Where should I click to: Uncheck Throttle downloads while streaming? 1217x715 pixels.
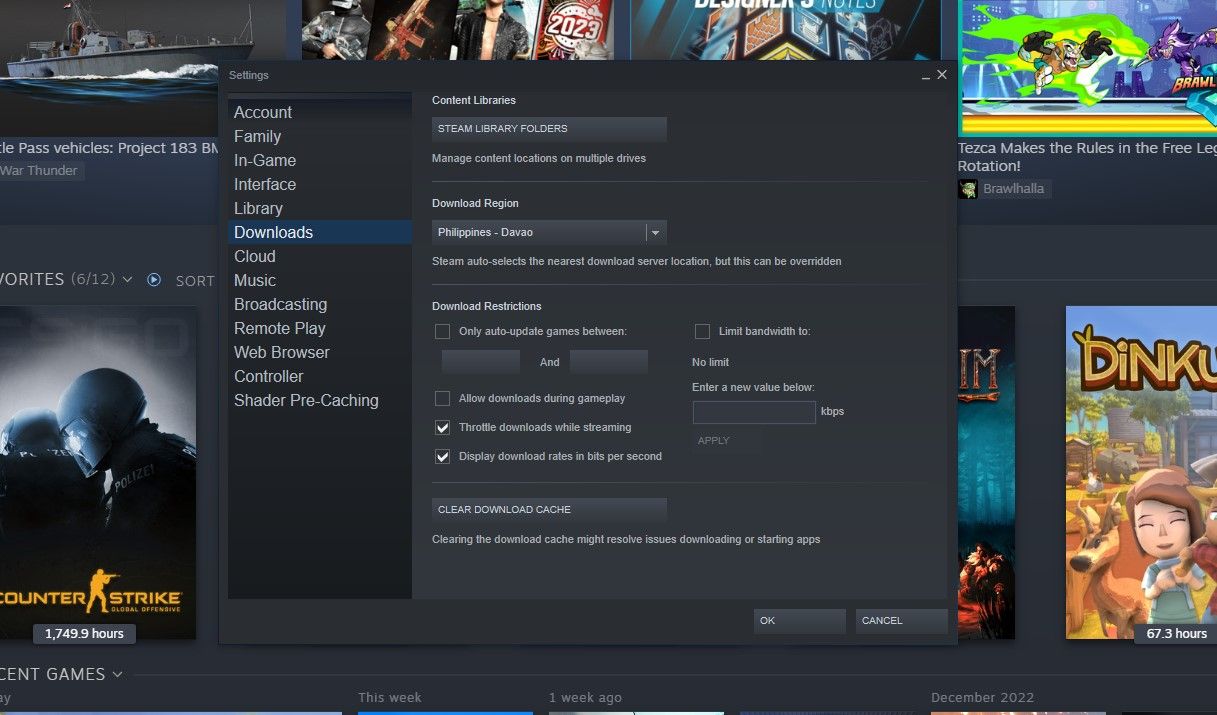(442, 427)
